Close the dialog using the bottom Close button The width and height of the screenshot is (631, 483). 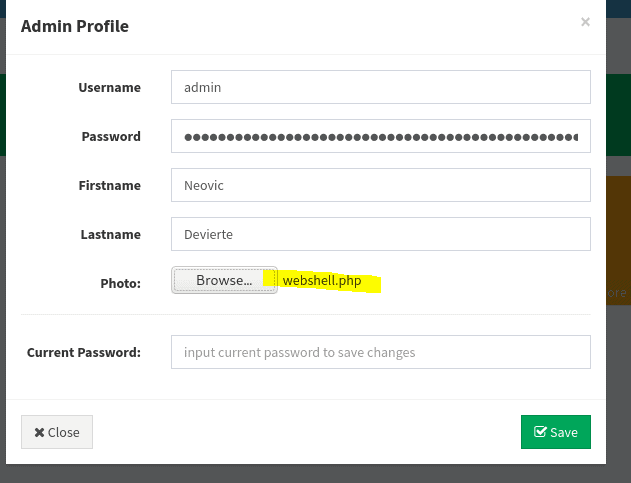point(57,432)
